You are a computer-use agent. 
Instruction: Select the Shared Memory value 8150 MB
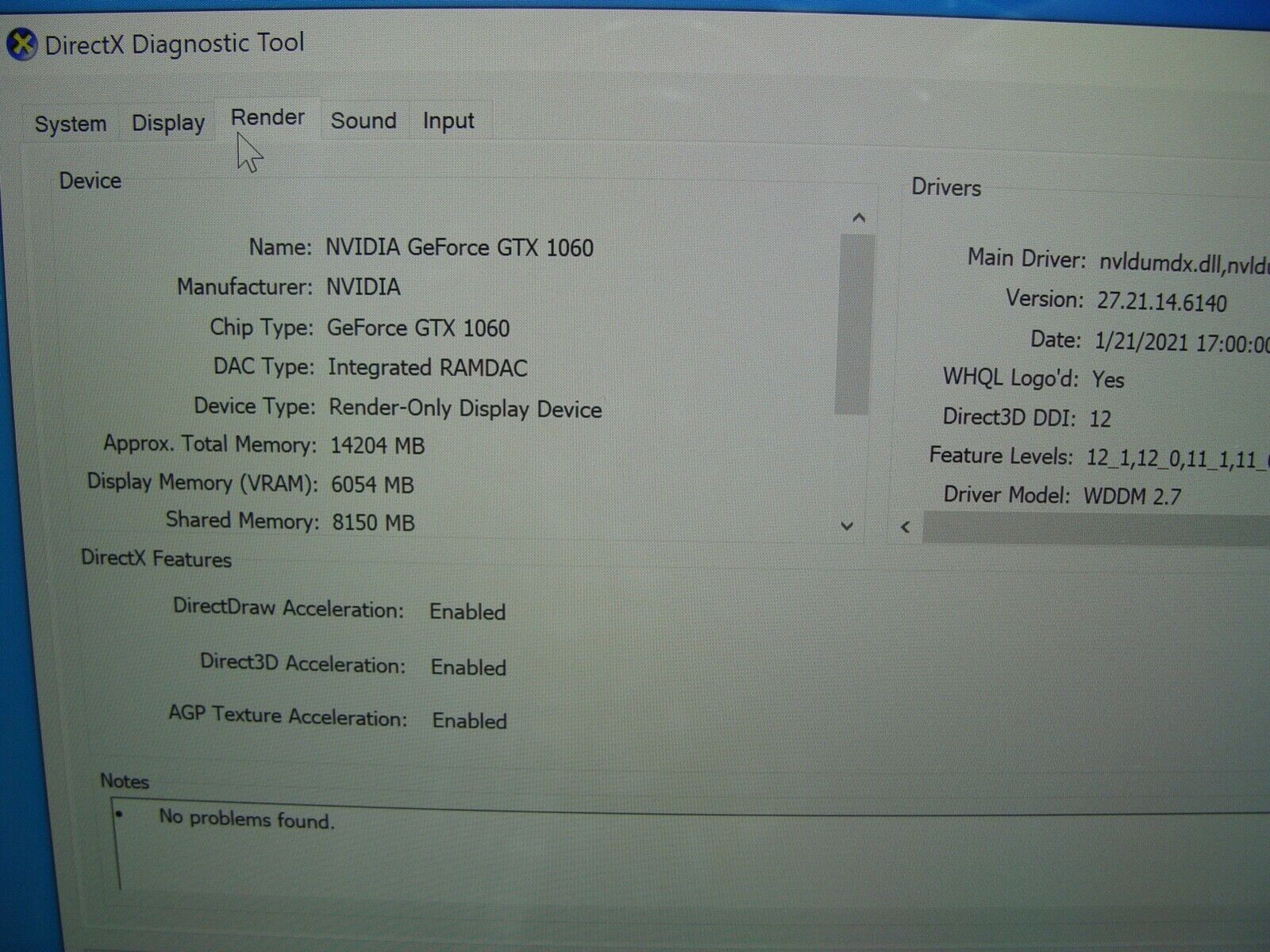373,522
